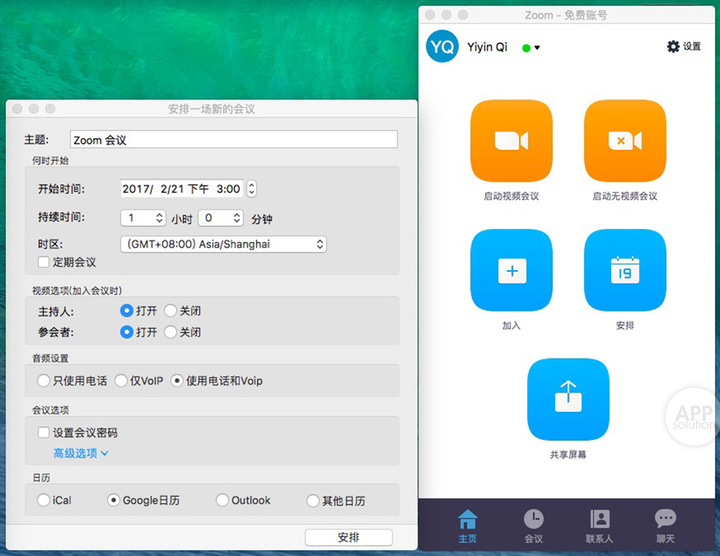The height and width of the screenshot is (556, 720).
Task: Enable the meeting password (设置会议密码) checkbox
Action: 44,432
